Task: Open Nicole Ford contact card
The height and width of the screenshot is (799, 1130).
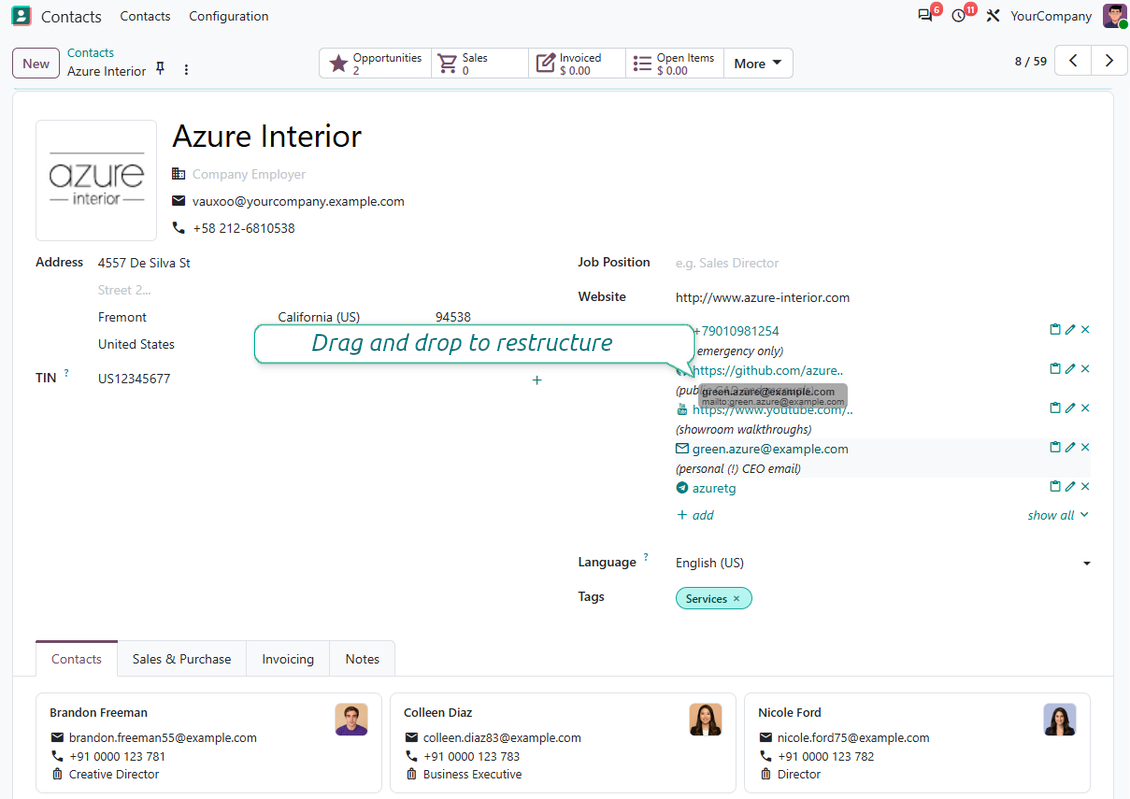Action: point(917,743)
